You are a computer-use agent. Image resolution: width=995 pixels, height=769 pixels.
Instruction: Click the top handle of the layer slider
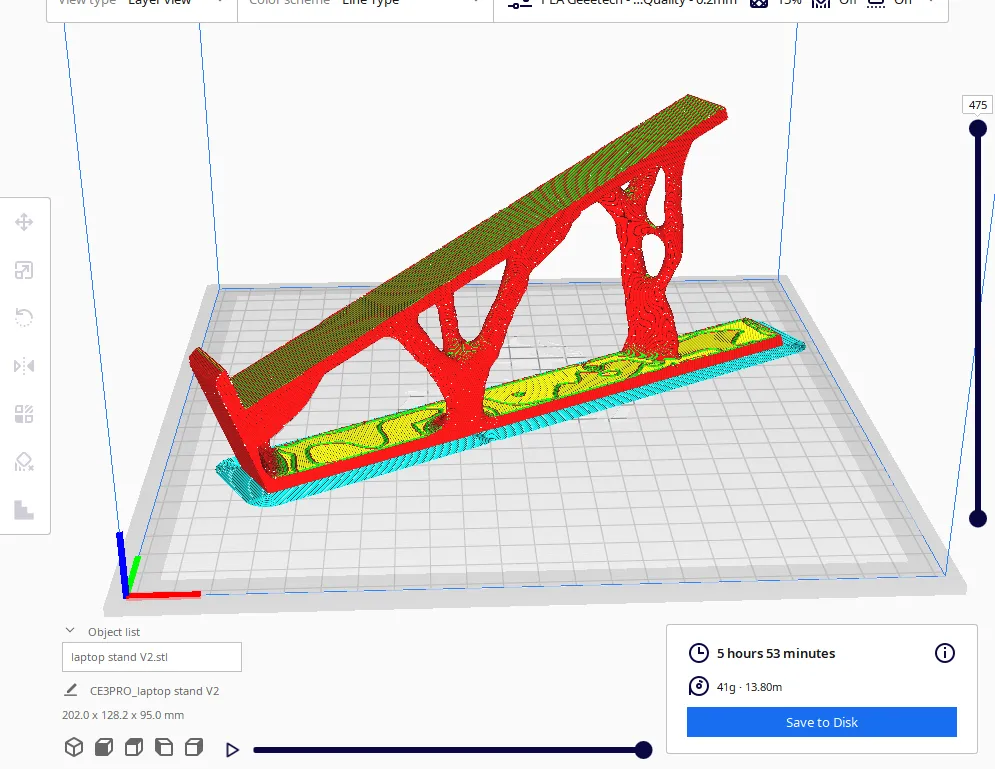coord(978,128)
